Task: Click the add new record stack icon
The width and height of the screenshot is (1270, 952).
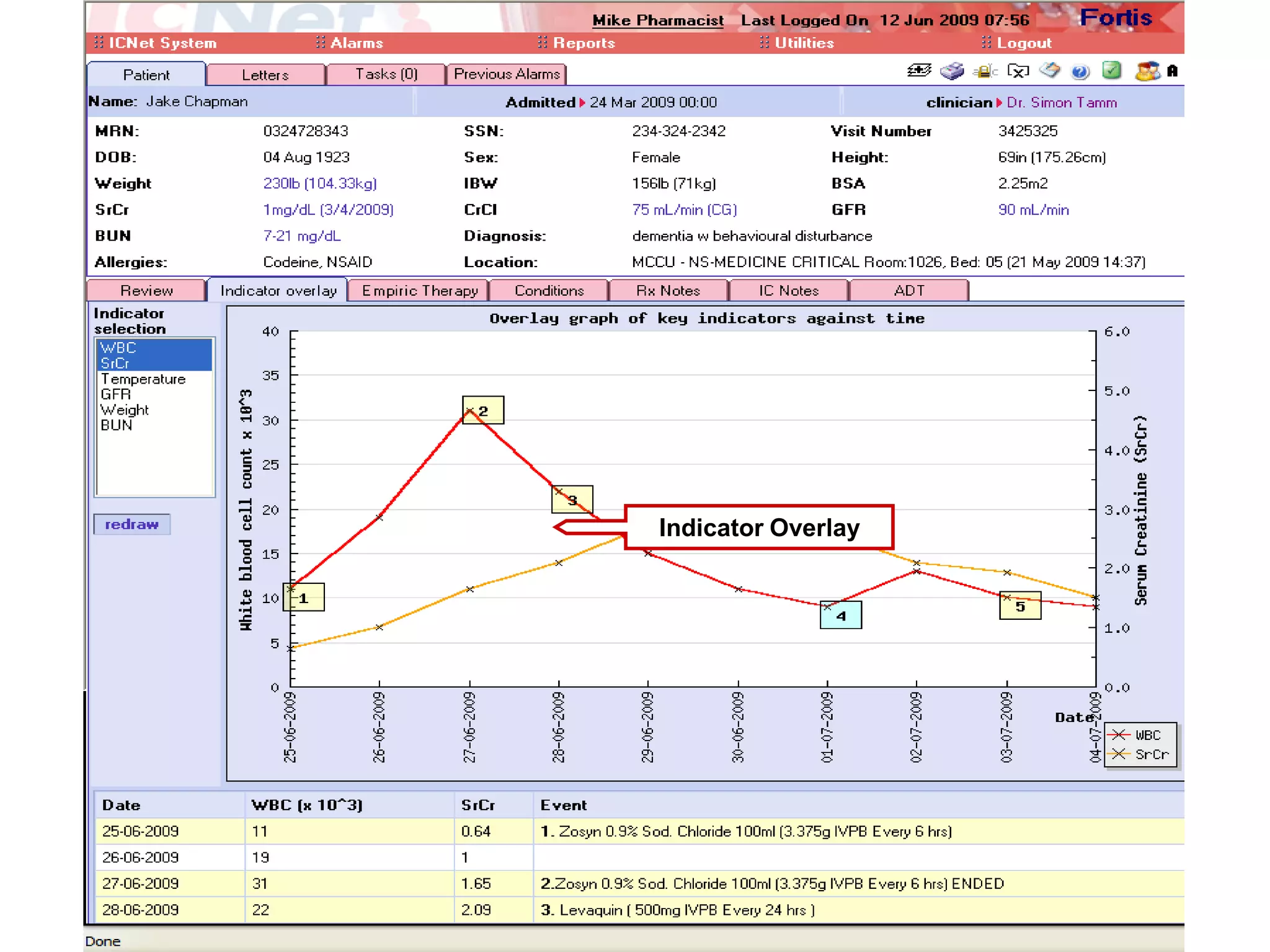Action: point(918,71)
